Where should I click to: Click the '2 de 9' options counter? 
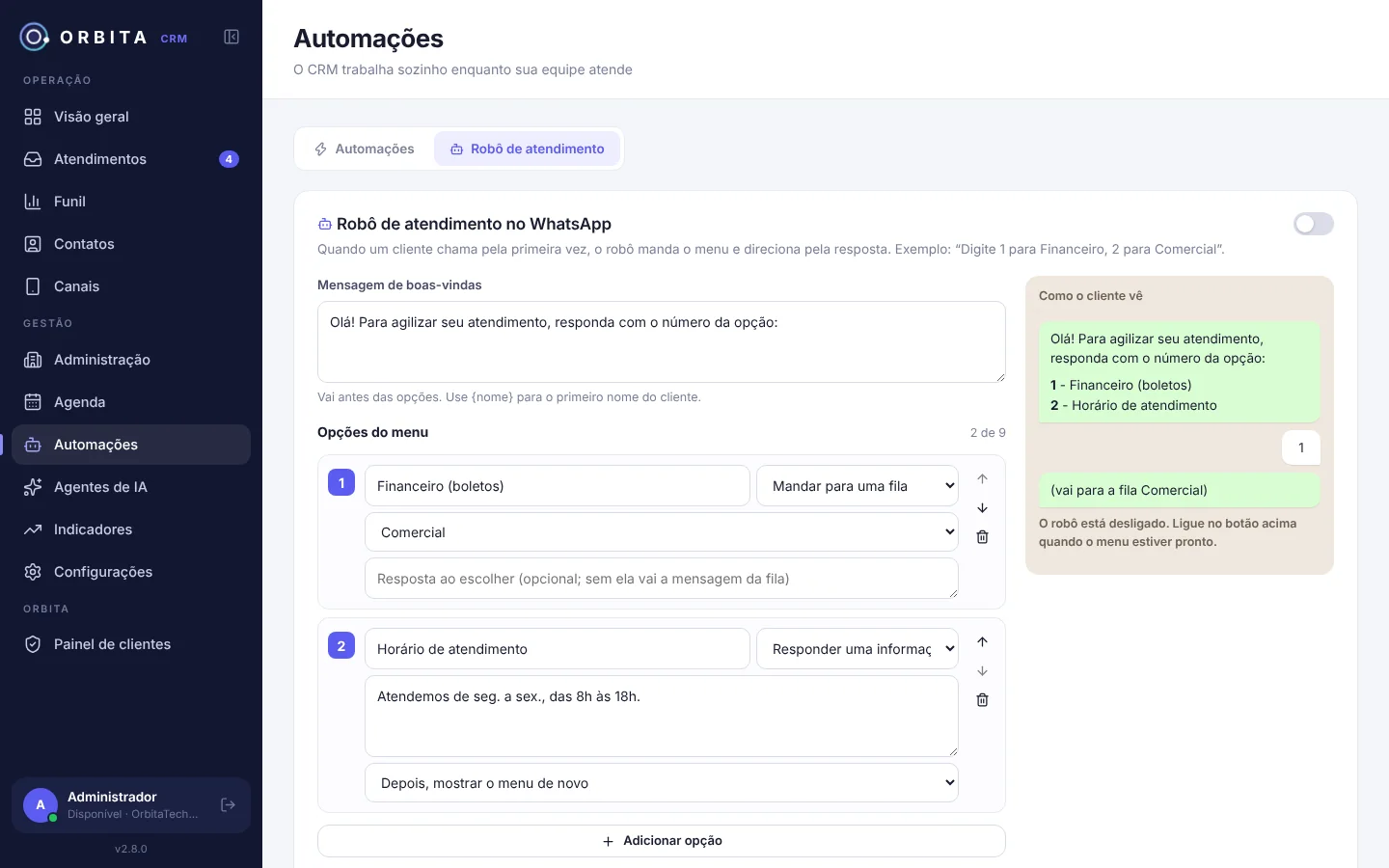click(x=988, y=433)
